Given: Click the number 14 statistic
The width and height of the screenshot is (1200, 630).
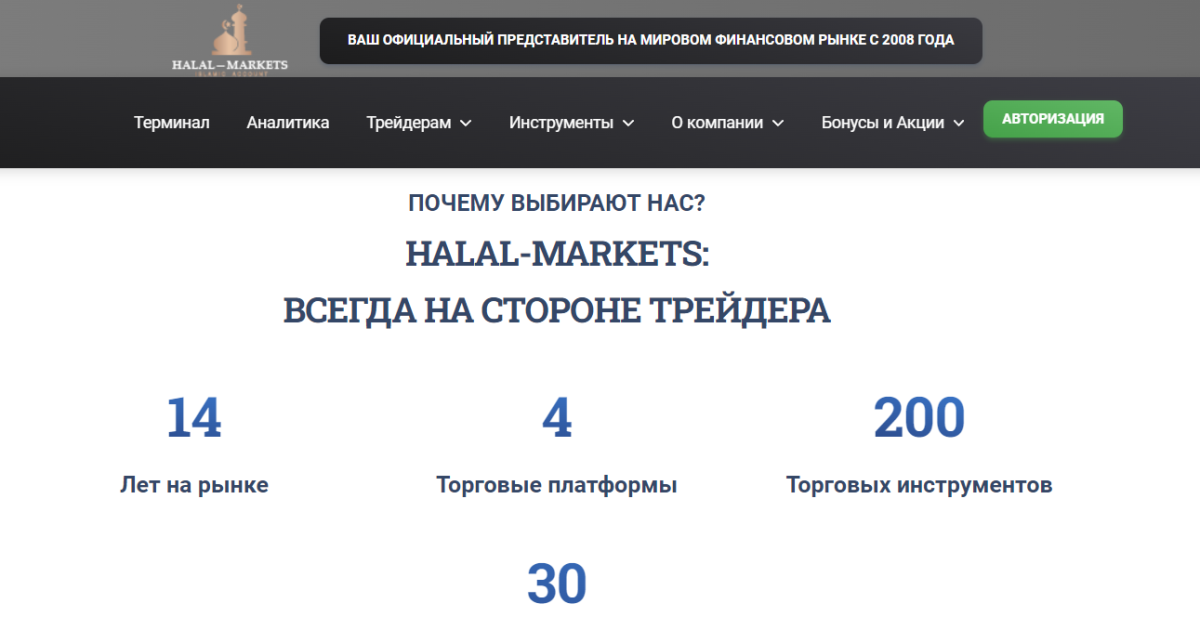Looking at the screenshot, I should click(x=194, y=418).
